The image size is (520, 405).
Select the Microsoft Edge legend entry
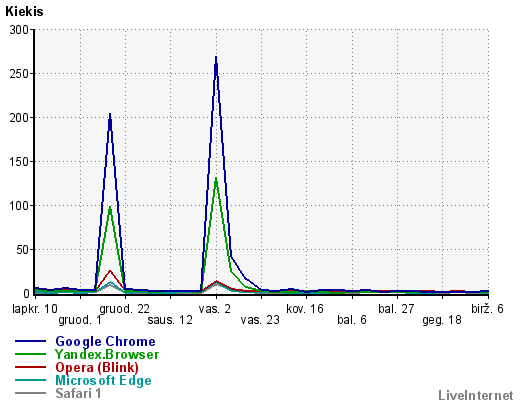click(103, 380)
